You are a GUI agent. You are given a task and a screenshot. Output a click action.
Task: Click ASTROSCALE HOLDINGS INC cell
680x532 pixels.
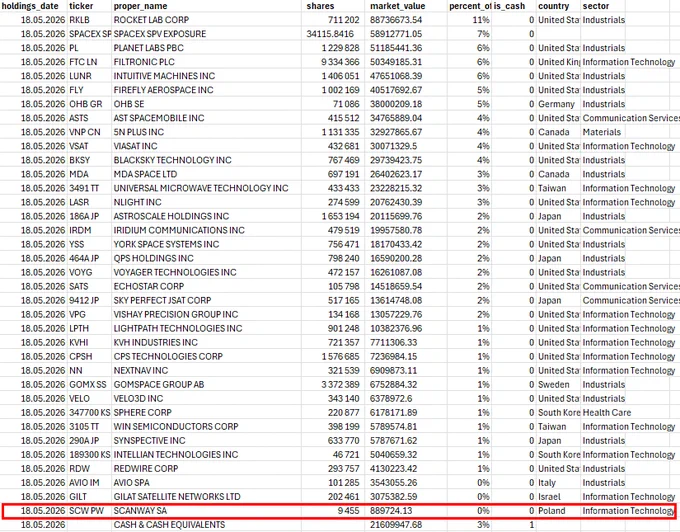pyautogui.click(x=207, y=216)
